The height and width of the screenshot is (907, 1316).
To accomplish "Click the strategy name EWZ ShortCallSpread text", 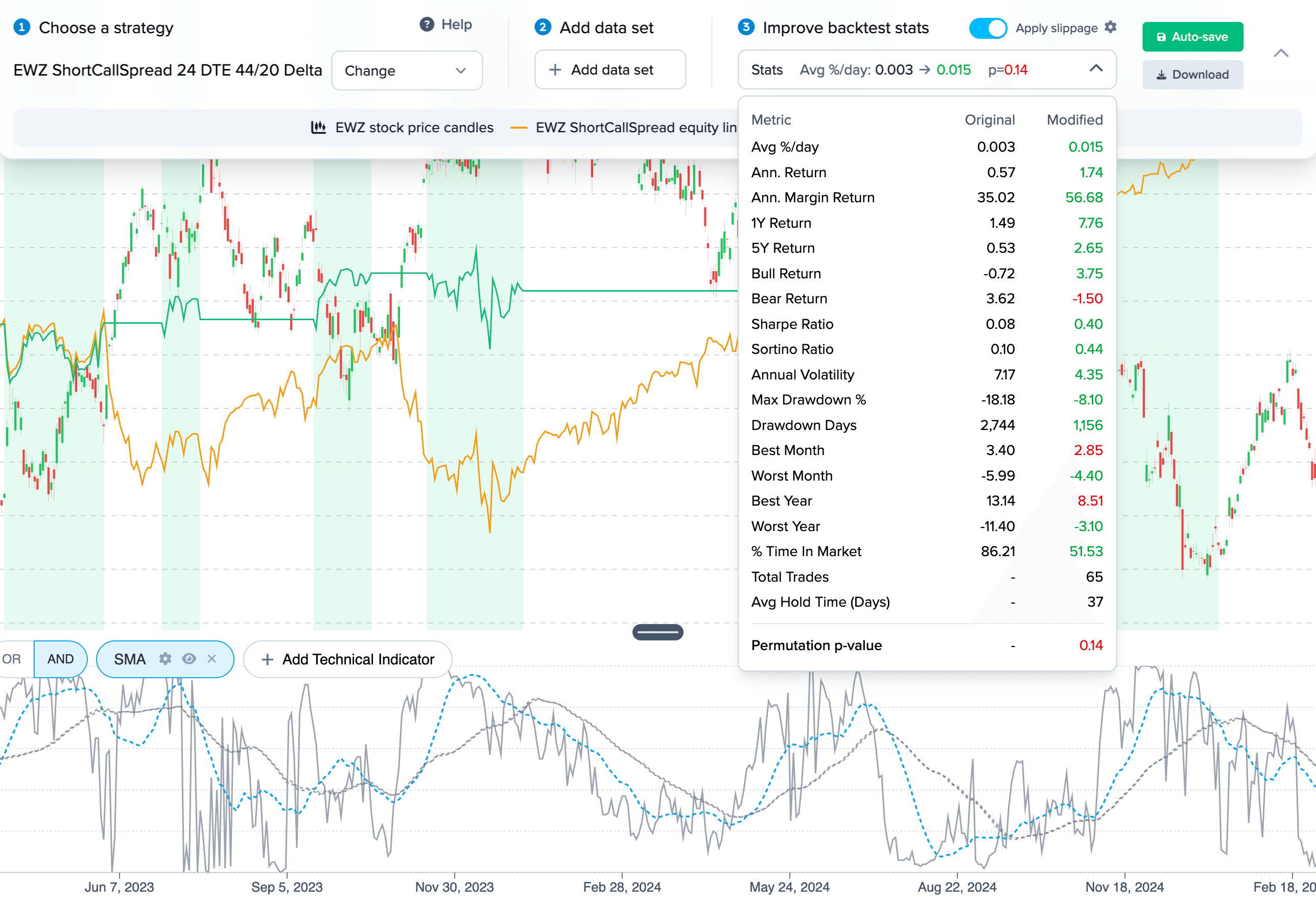I will [x=168, y=70].
